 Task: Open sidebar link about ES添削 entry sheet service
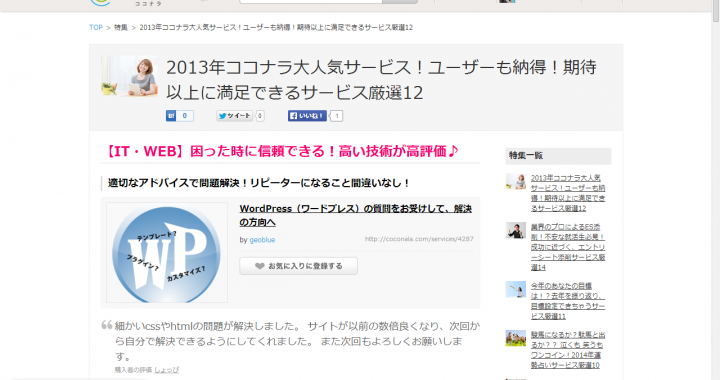(568, 247)
